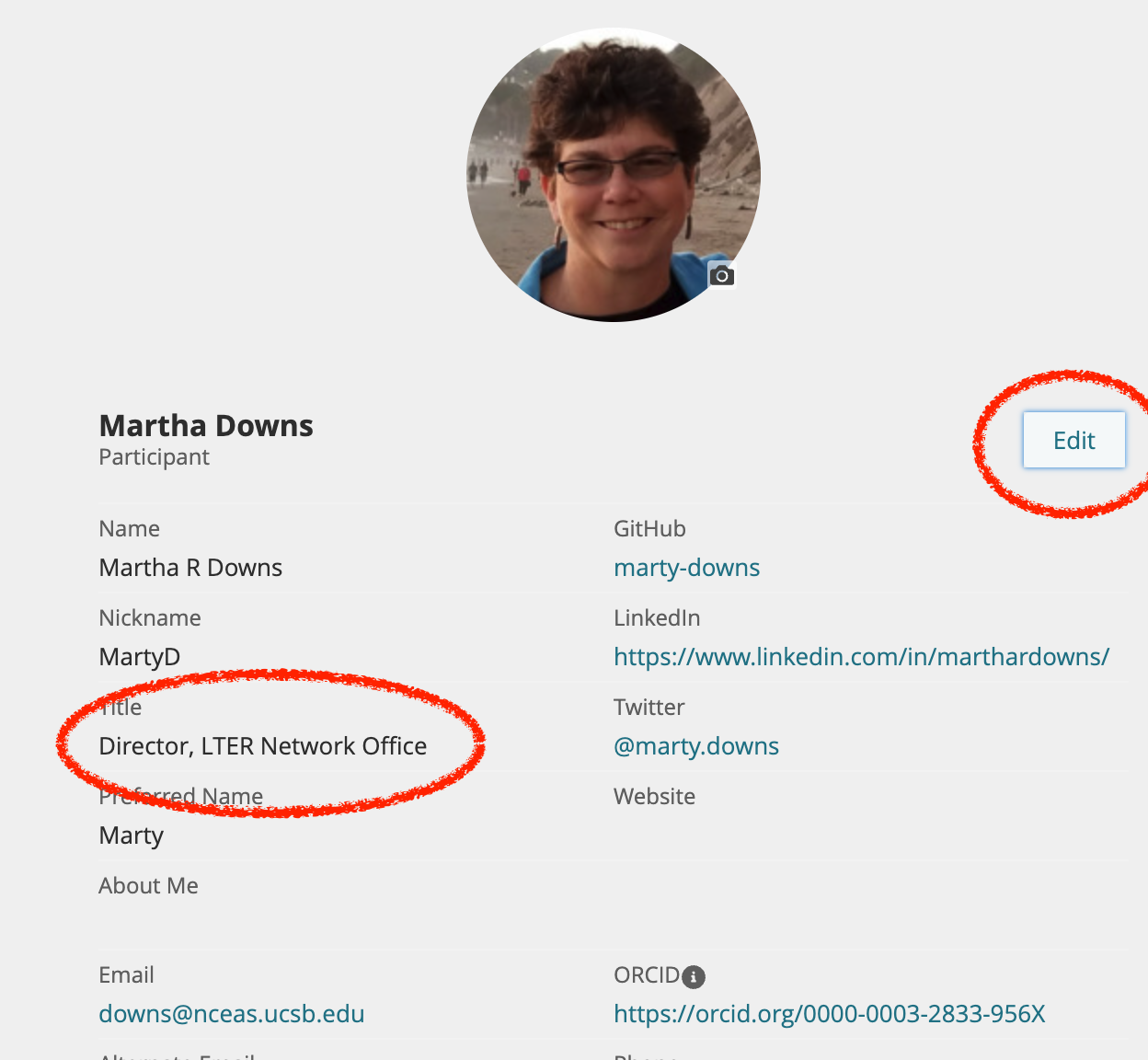Viewport: 1148px width, 1060px height.
Task: Click the MartyD nickname value
Action: coord(140,657)
